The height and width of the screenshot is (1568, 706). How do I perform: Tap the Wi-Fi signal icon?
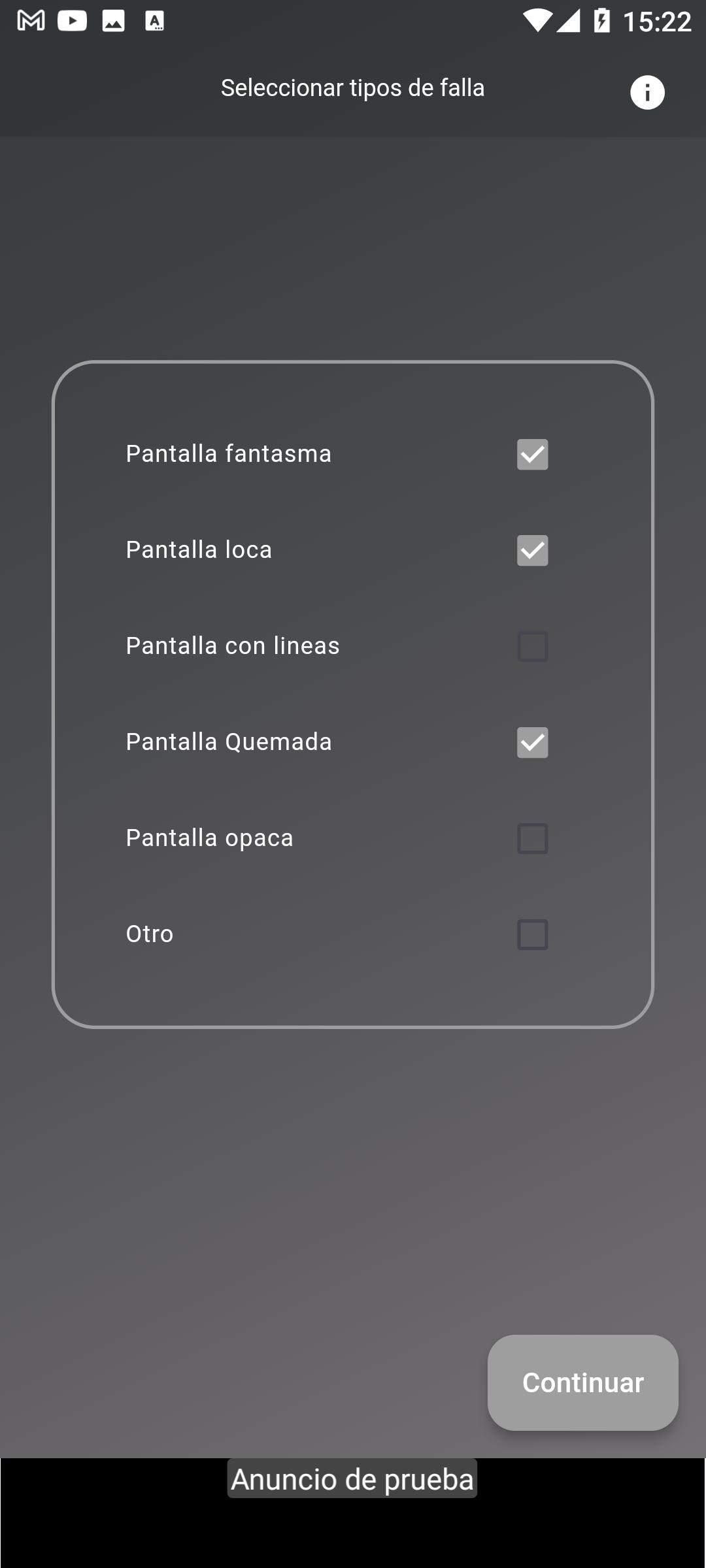pyautogui.click(x=537, y=22)
